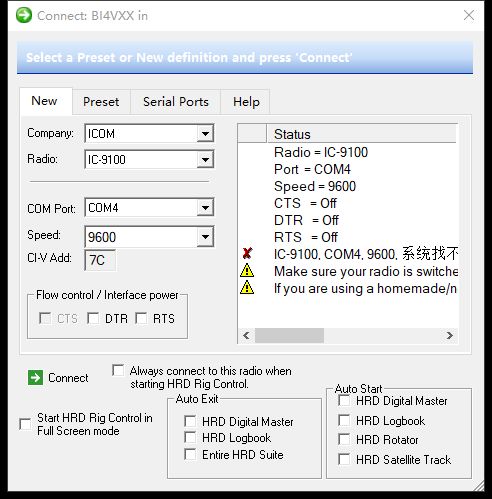Click the Company field showing ICOM

tap(149, 134)
